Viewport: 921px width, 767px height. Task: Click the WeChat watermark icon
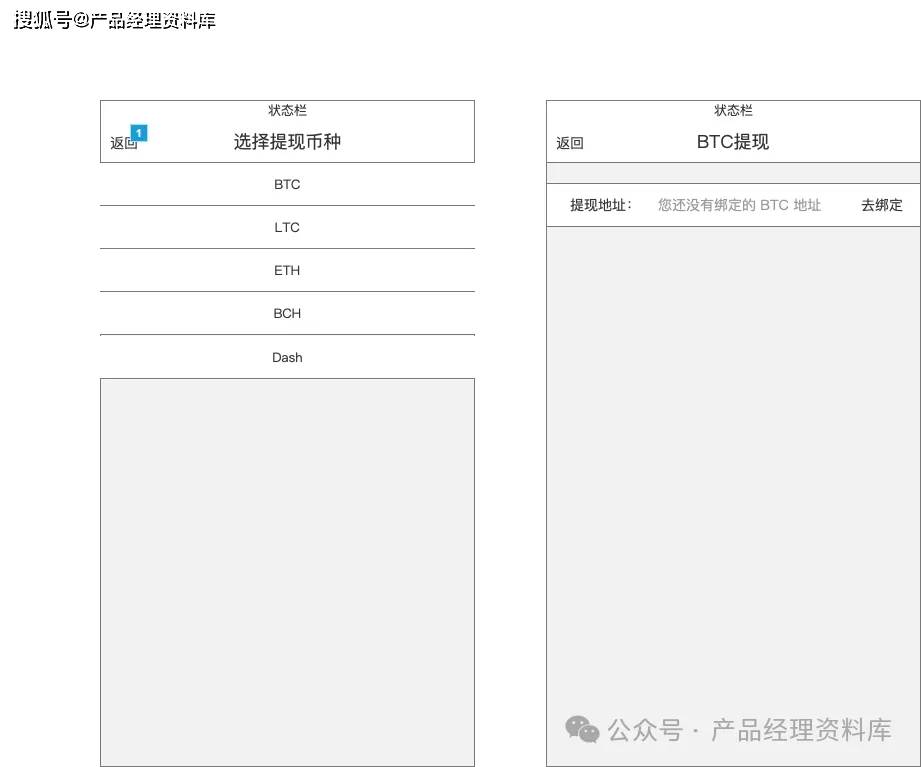coord(582,730)
